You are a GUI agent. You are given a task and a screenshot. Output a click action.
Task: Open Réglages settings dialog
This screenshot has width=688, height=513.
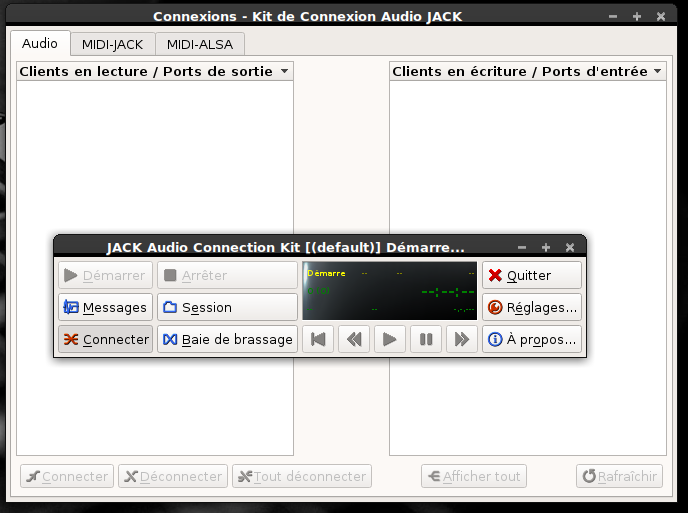(x=532, y=307)
